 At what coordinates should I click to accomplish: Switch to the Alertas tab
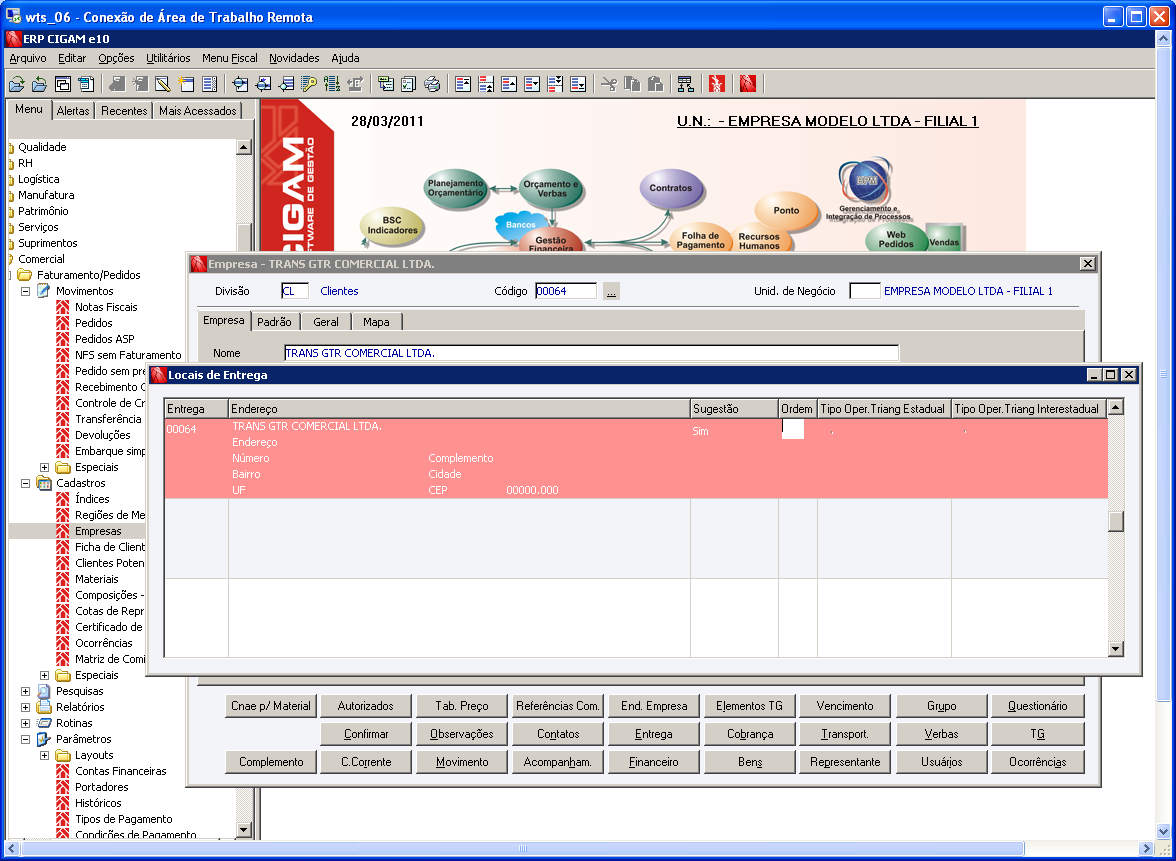pyautogui.click(x=73, y=110)
